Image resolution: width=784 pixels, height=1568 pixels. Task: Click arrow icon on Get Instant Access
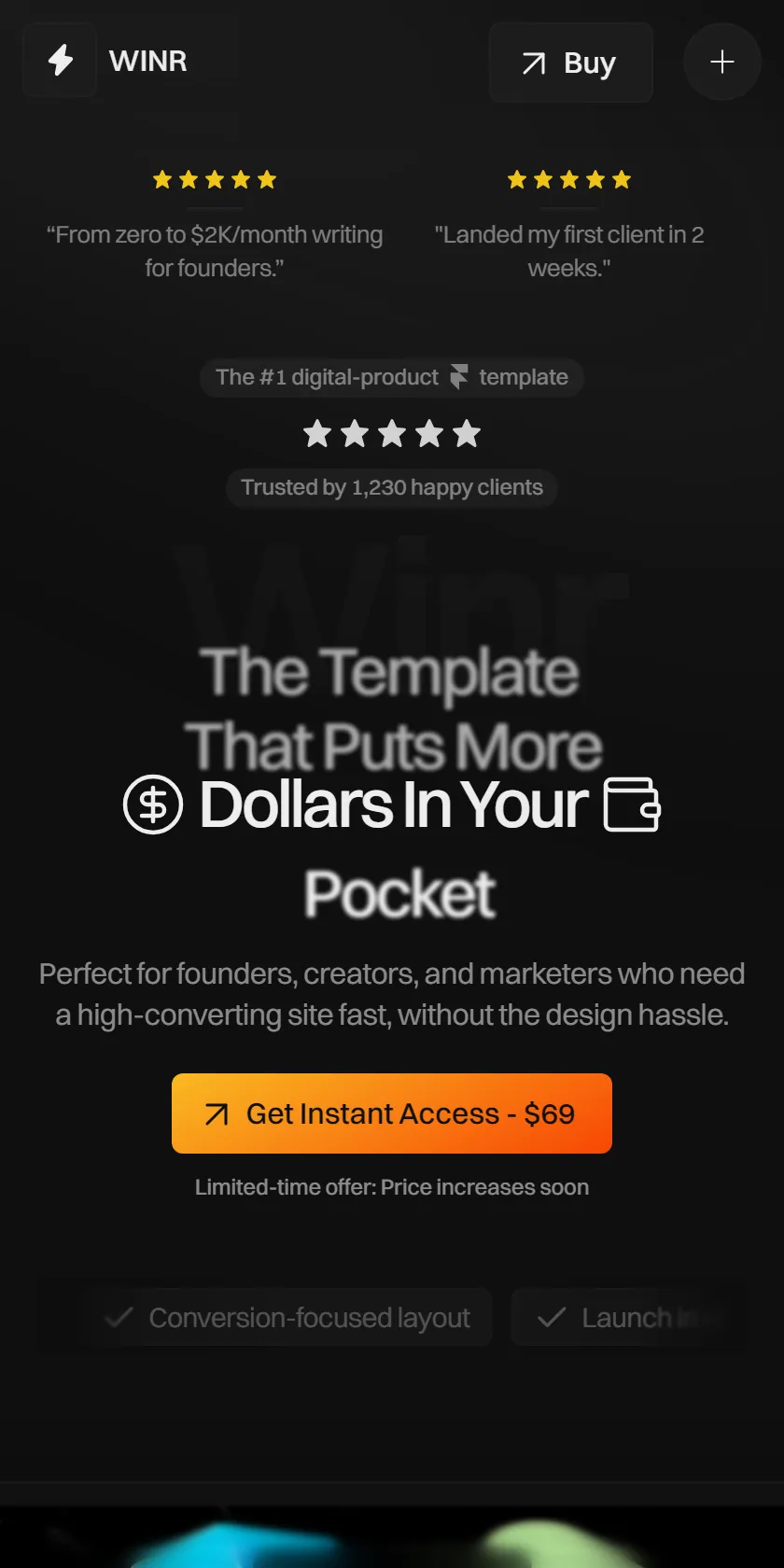(217, 1114)
